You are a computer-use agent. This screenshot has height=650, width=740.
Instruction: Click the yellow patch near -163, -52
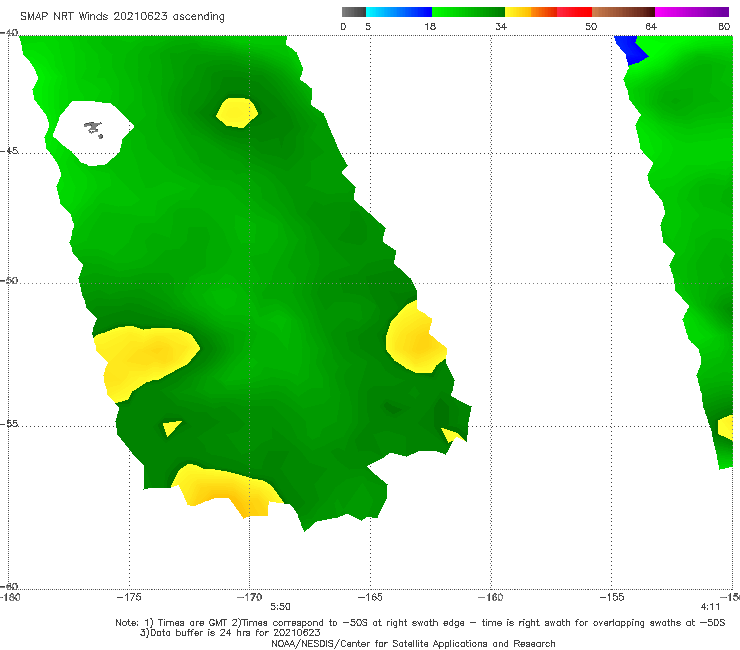[415, 339]
